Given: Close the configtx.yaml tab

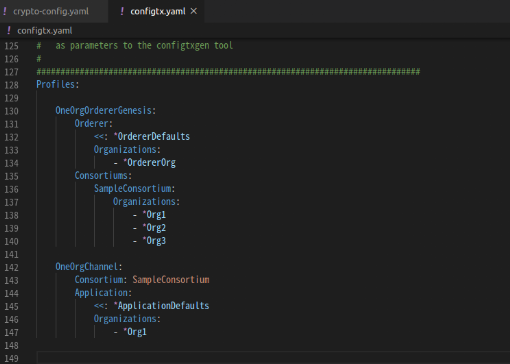Looking at the screenshot, I should (x=194, y=11).
